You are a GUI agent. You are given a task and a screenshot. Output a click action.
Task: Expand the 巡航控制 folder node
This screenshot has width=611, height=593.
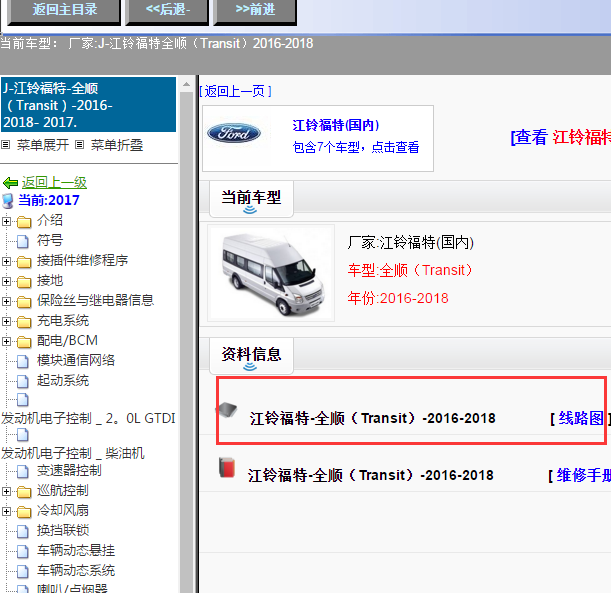coord(6,491)
